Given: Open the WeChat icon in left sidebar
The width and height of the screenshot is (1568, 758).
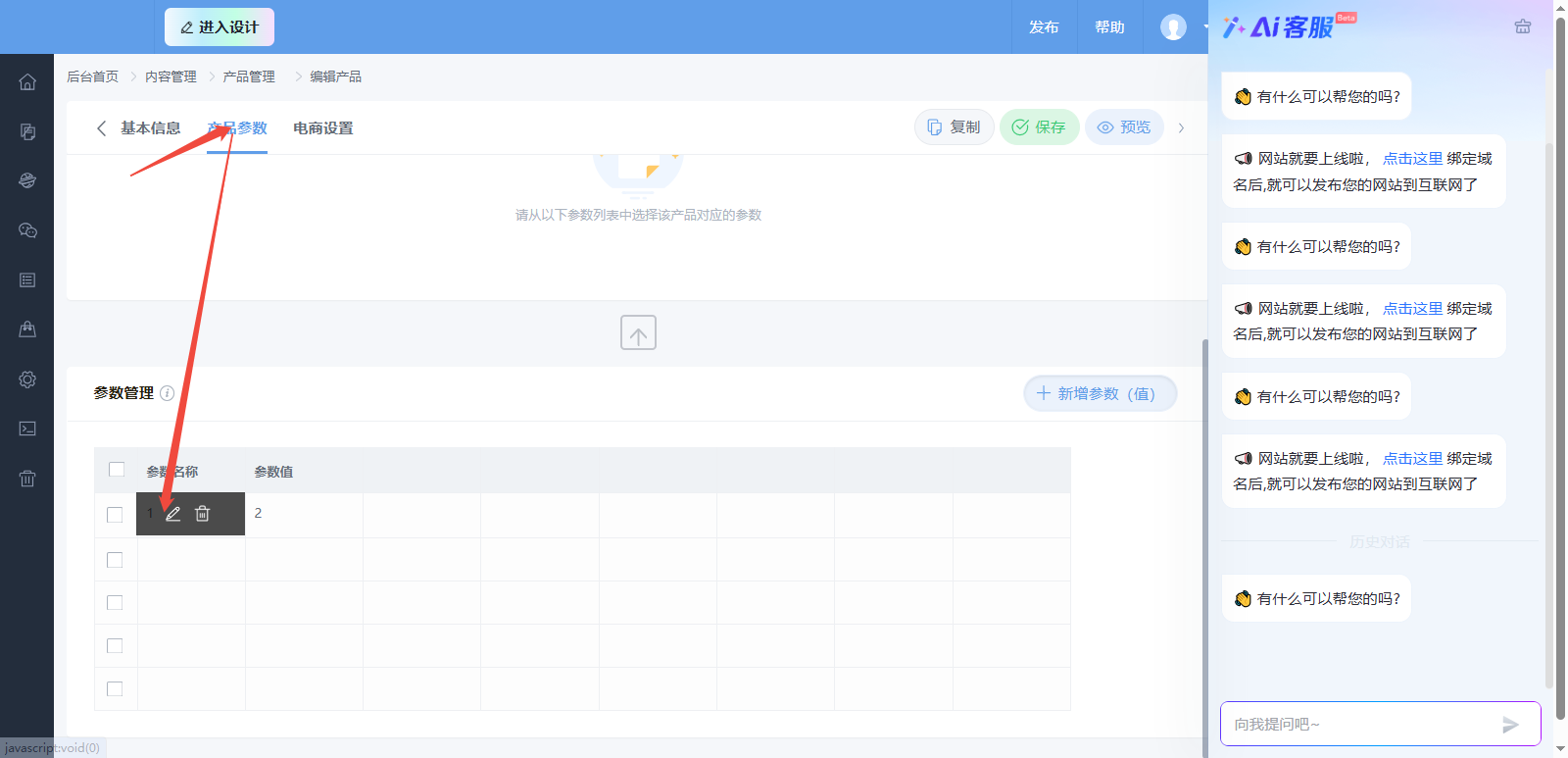Looking at the screenshot, I should pos(27,230).
